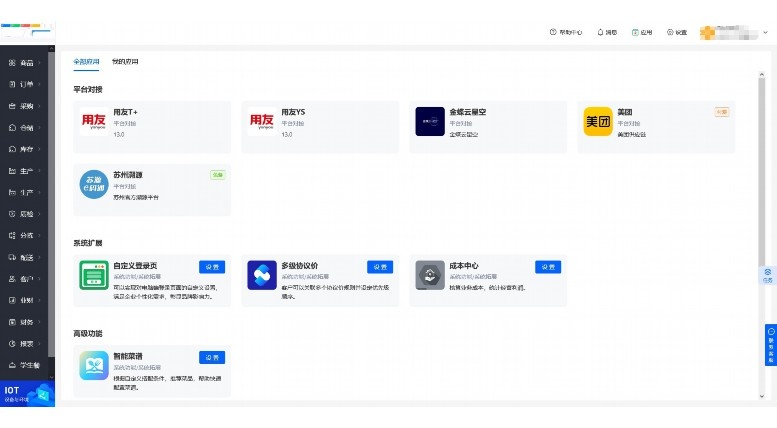Click the company logo at top-left

(x=27, y=32)
